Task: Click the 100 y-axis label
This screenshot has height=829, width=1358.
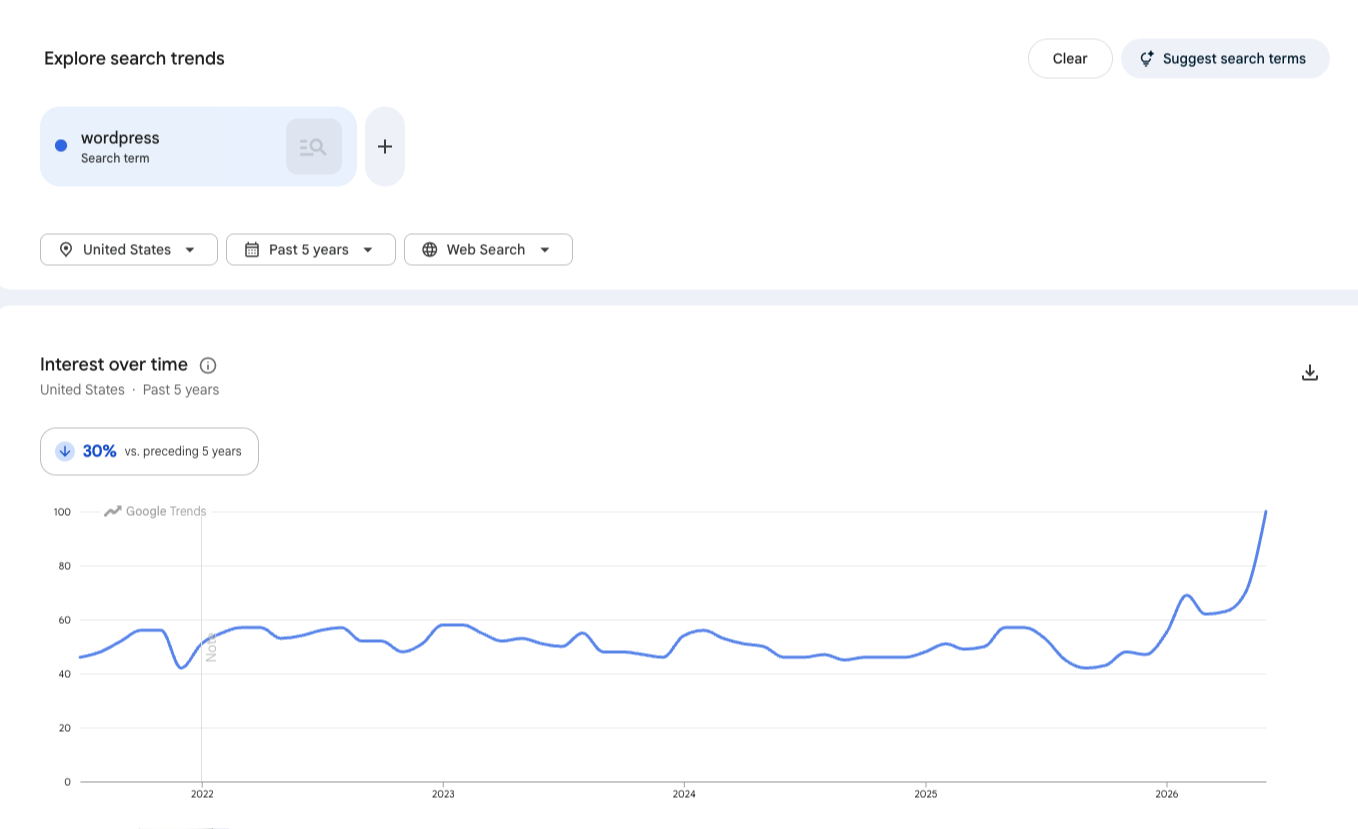Action: [62, 512]
